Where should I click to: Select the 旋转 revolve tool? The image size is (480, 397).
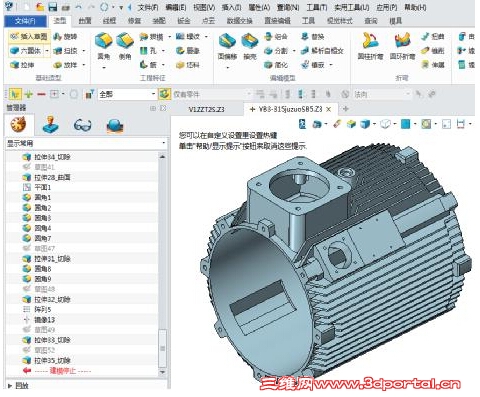(65, 36)
